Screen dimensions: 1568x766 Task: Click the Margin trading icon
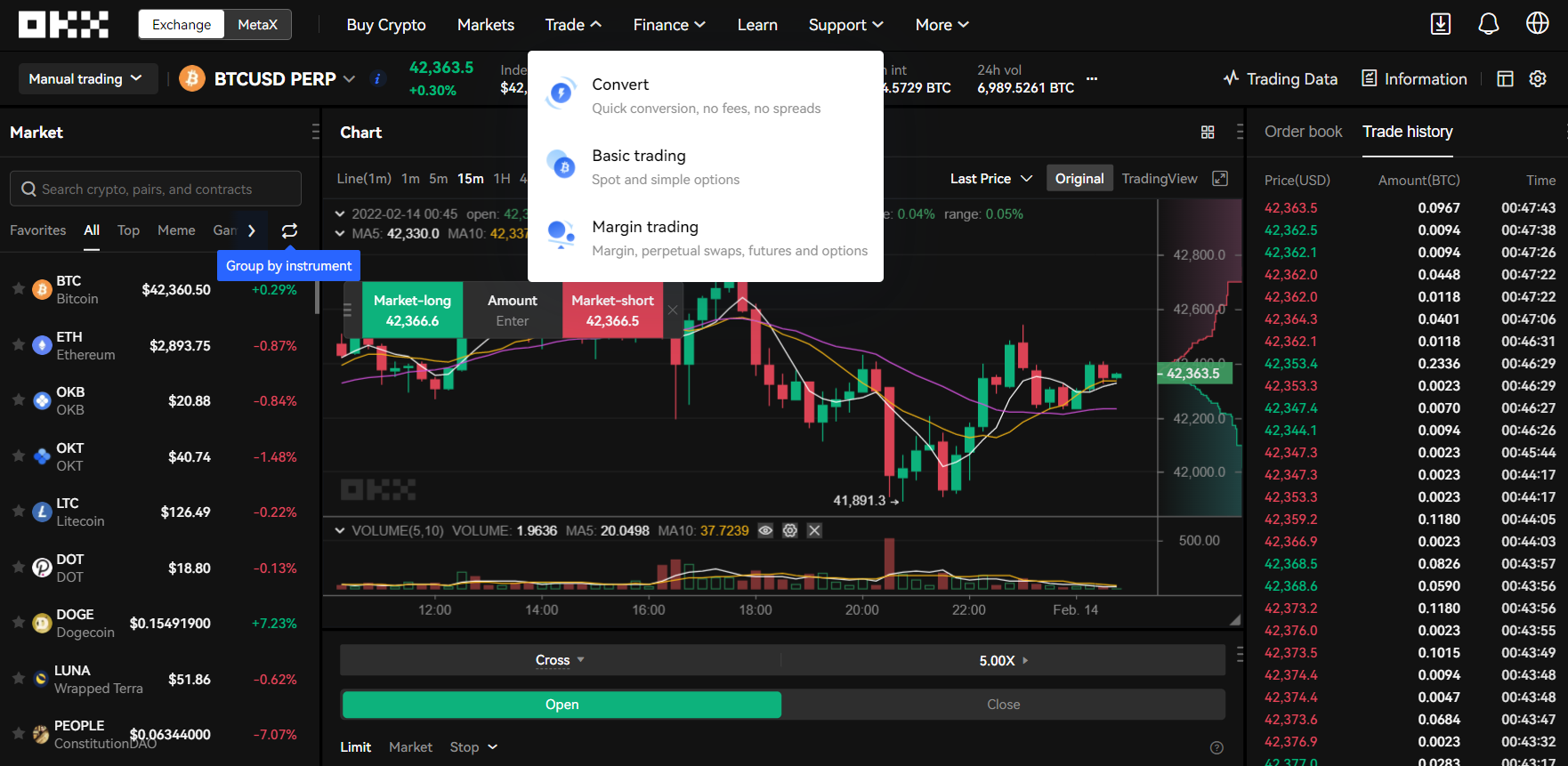tap(561, 235)
